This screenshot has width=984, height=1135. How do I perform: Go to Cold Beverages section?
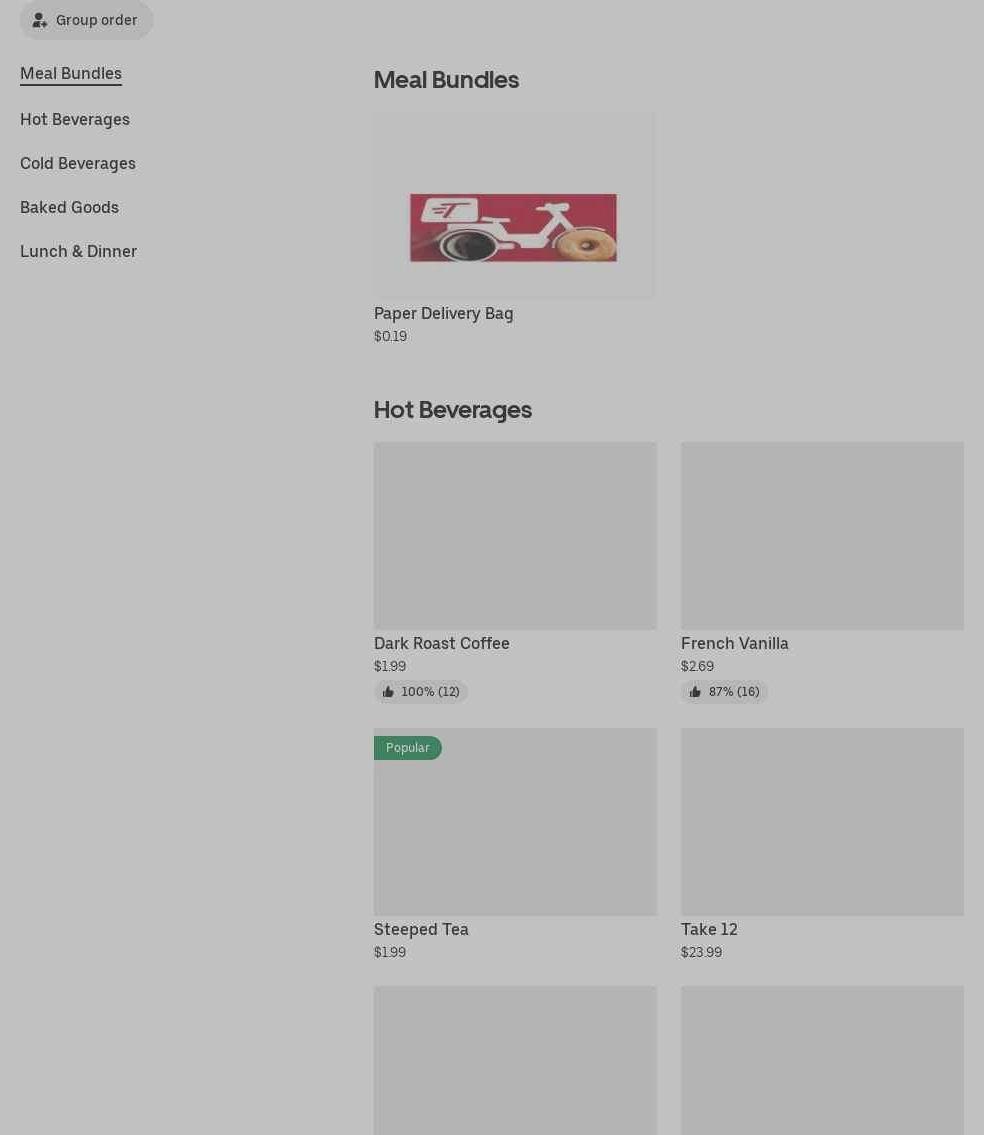click(78, 164)
